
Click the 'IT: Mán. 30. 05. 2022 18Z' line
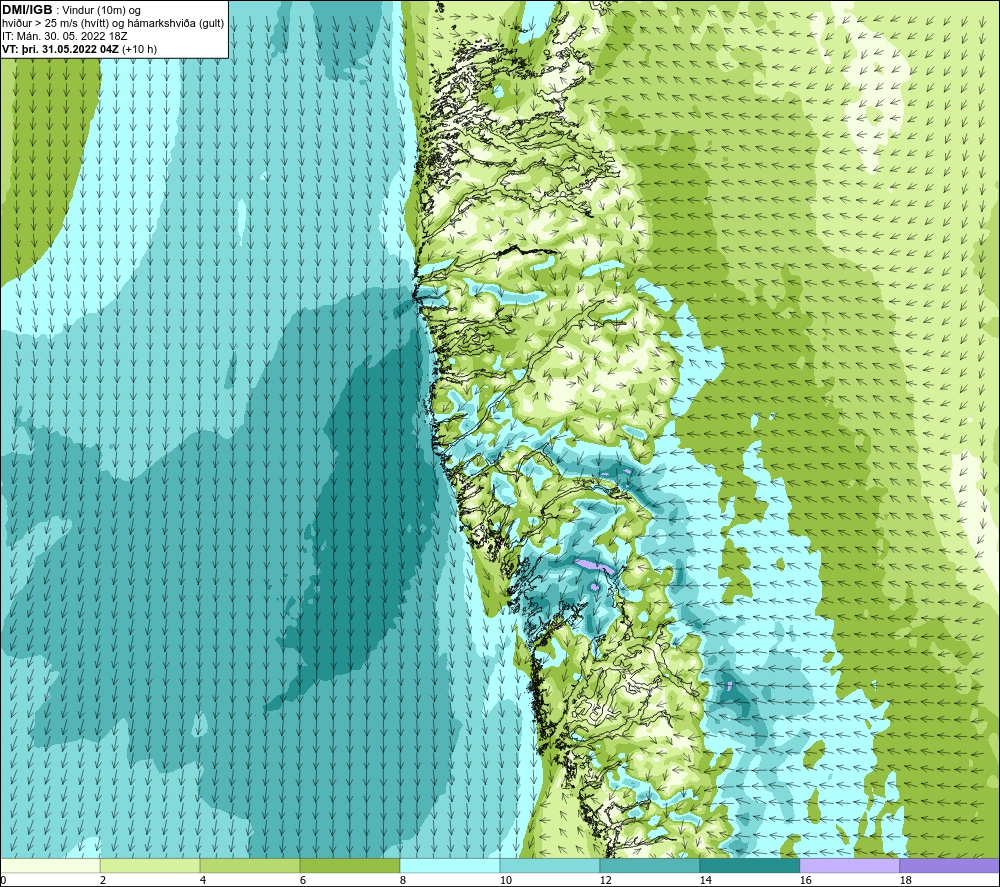(65, 36)
